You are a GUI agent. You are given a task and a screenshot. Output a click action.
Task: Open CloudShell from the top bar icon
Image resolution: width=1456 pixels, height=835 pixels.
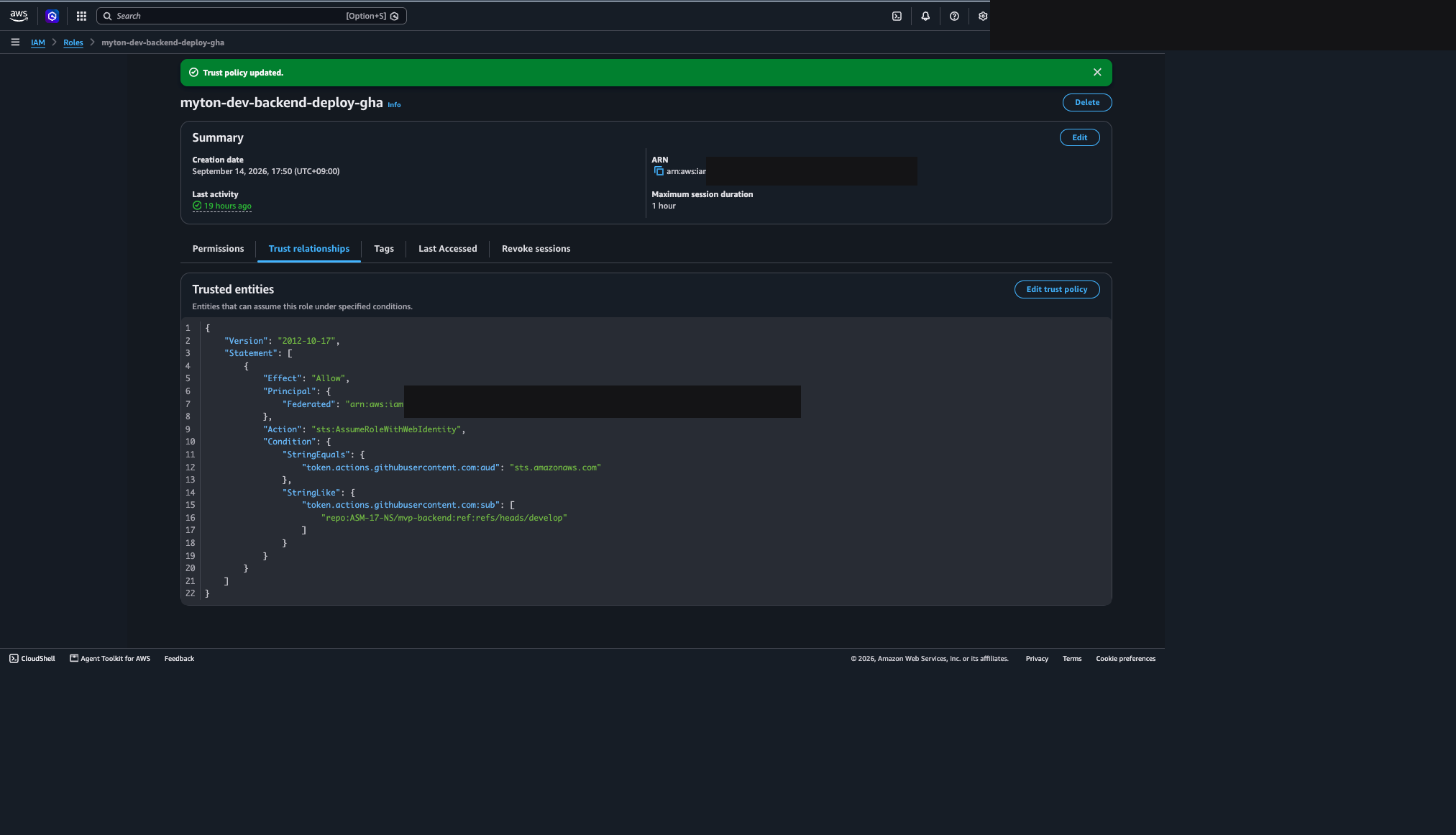(x=897, y=16)
